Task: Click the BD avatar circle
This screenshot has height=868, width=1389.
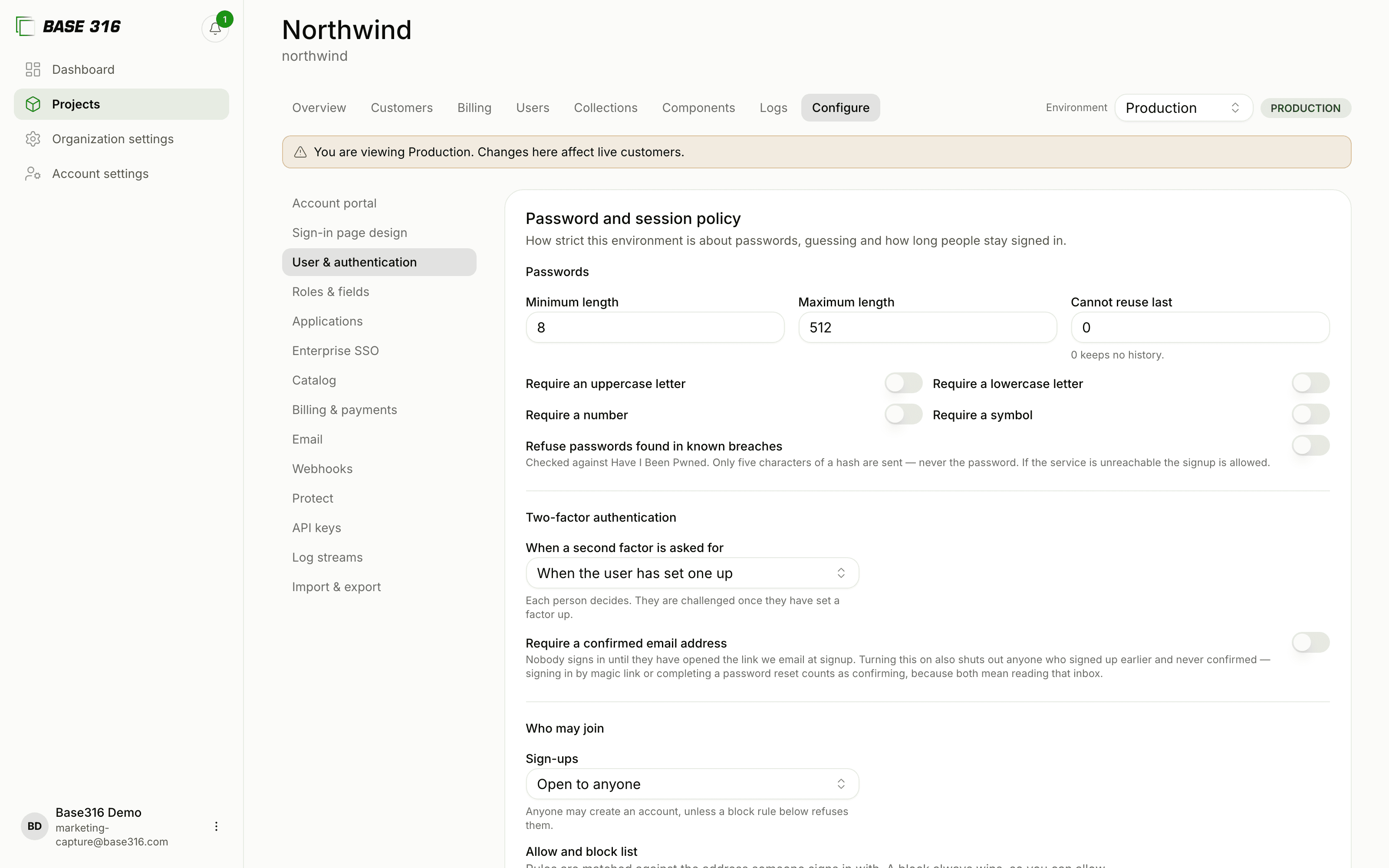Action: click(34, 826)
